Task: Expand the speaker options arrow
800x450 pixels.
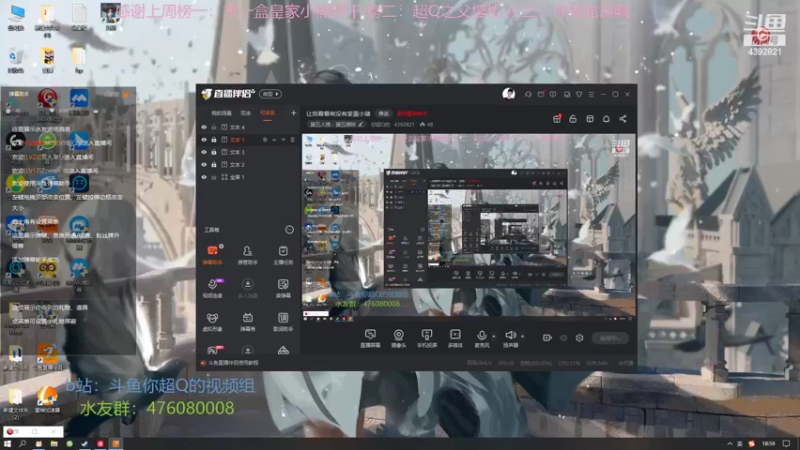Action: (522, 336)
